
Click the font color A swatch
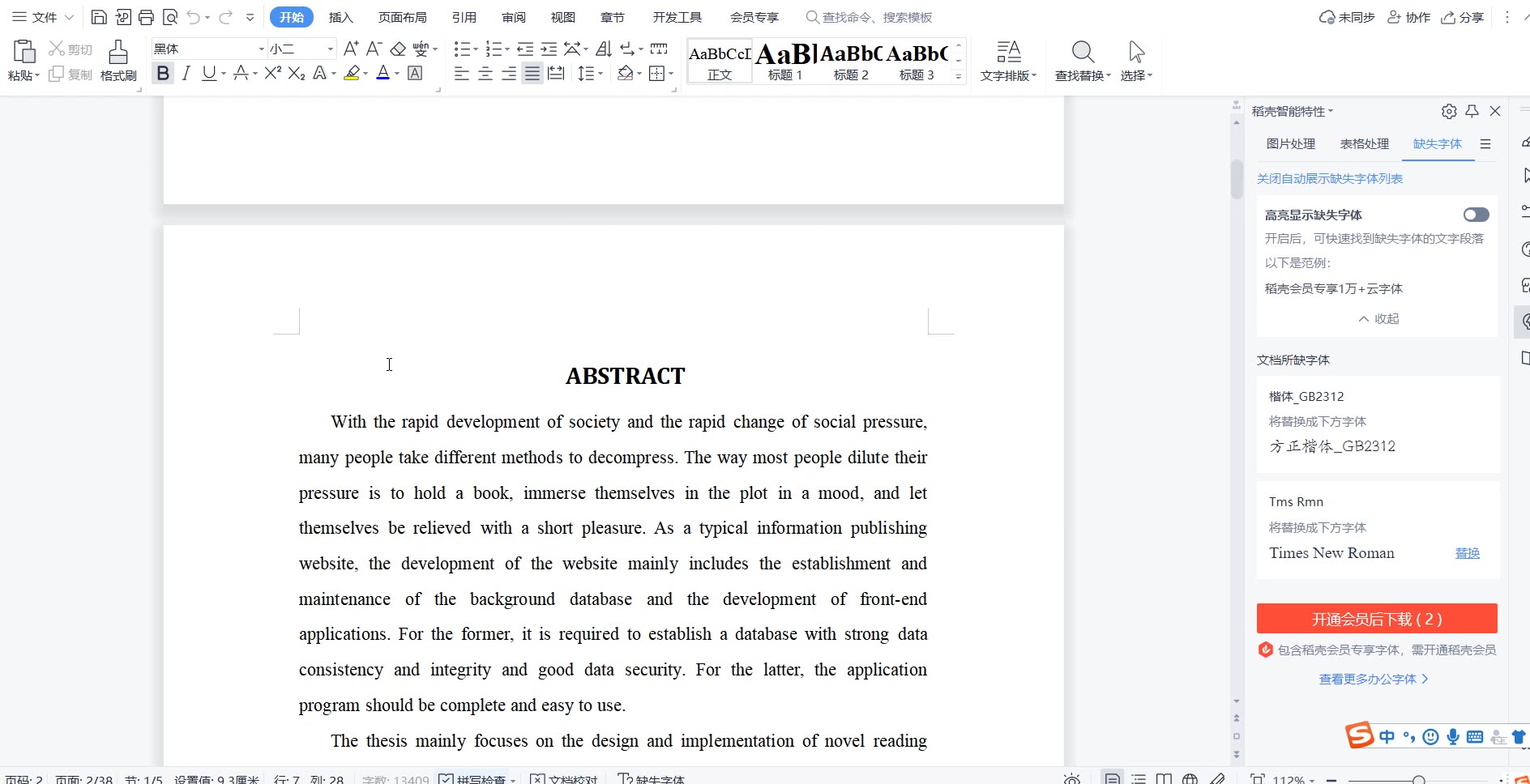[383, 74]
